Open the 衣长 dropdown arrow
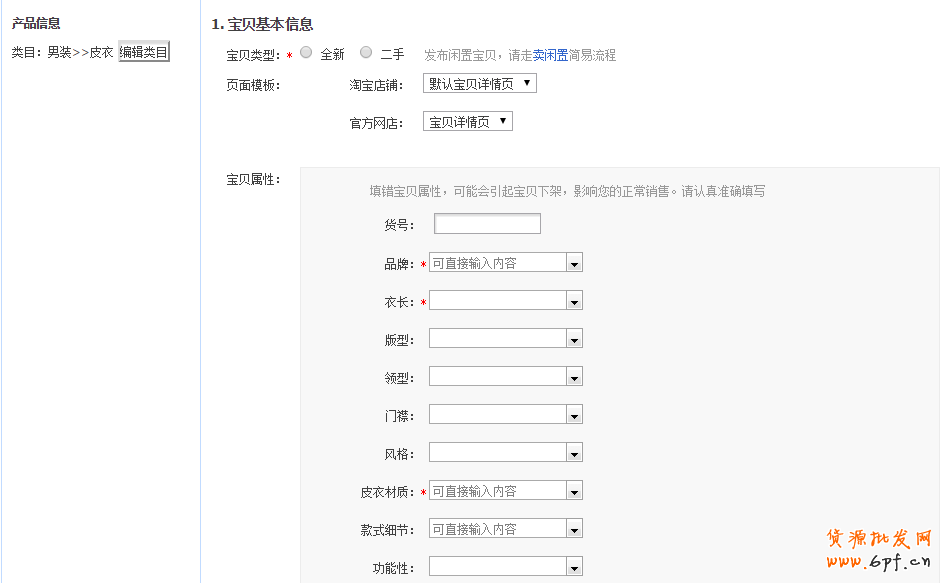Image resolution: width=941 pixels, height=583 pixels. click(574, 301)
